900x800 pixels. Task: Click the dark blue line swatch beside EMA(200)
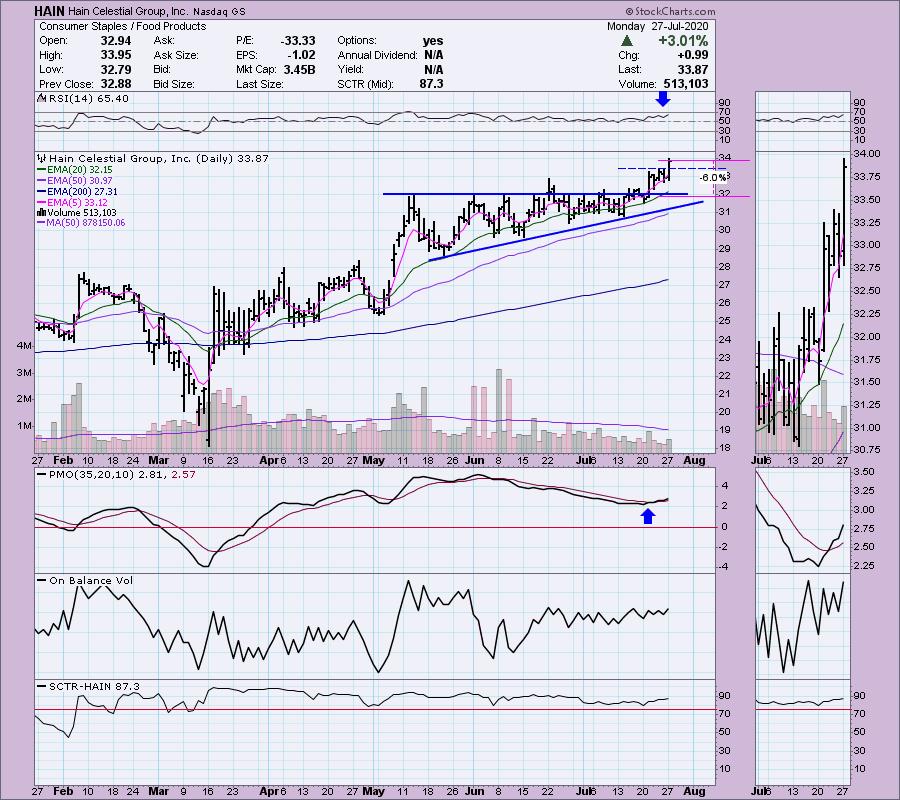pyautogui.click(x=41, y=192)
